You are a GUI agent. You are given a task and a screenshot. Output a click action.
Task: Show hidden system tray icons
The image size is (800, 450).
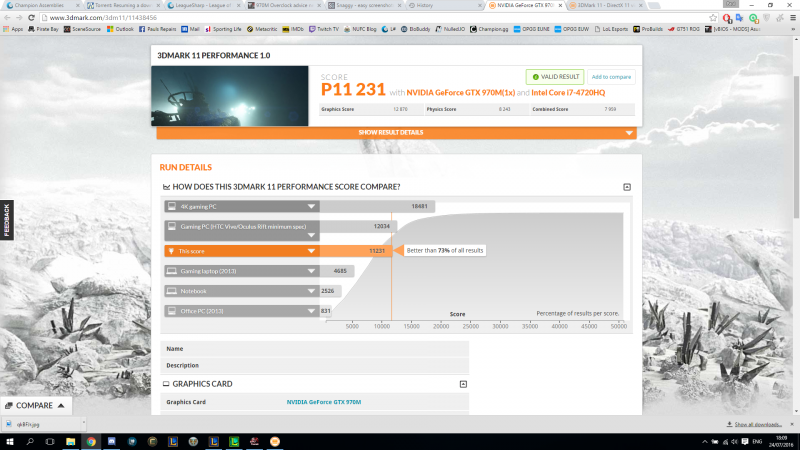click(x=705, y=442)
